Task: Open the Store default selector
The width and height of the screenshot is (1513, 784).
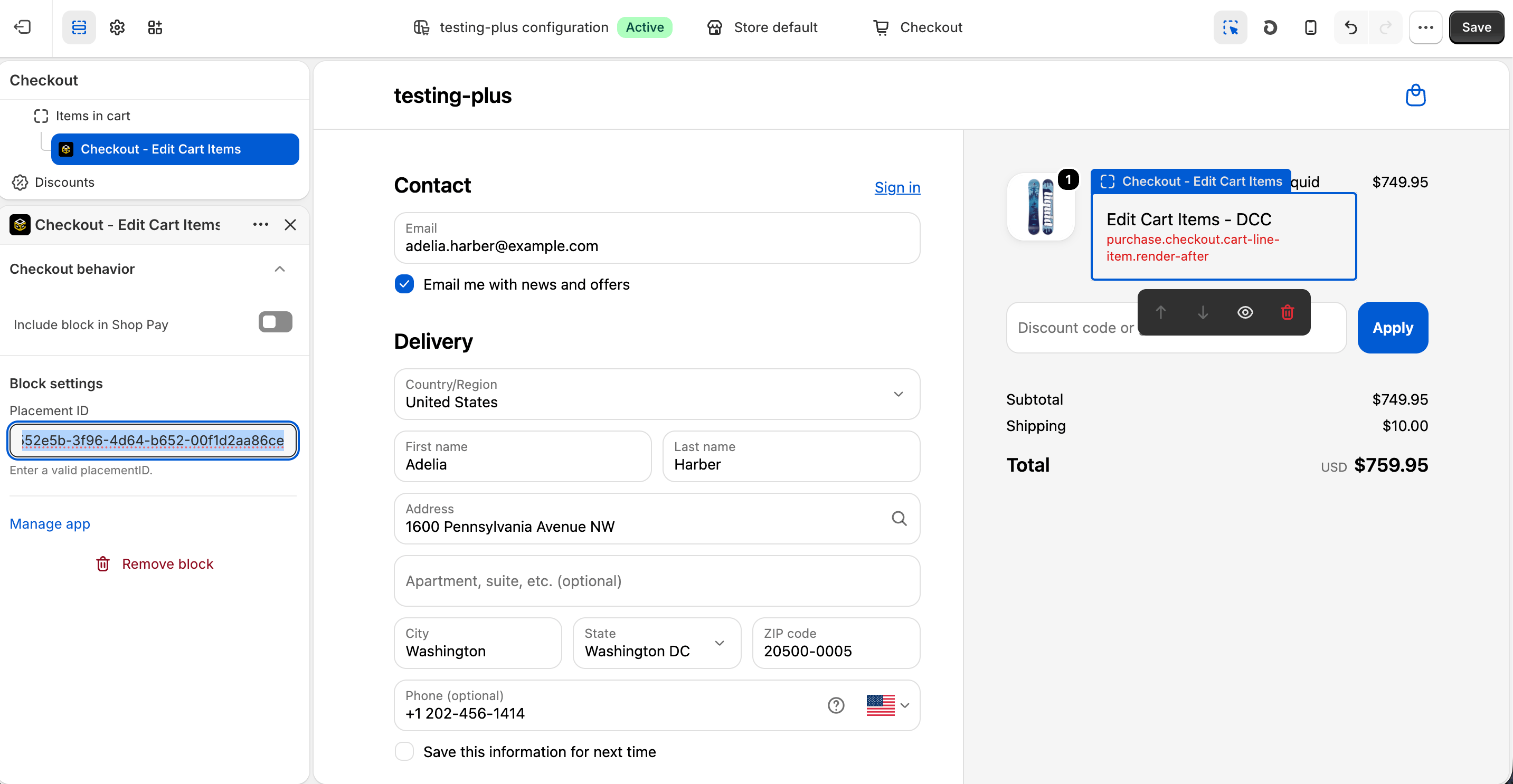Action: [762, 27]
